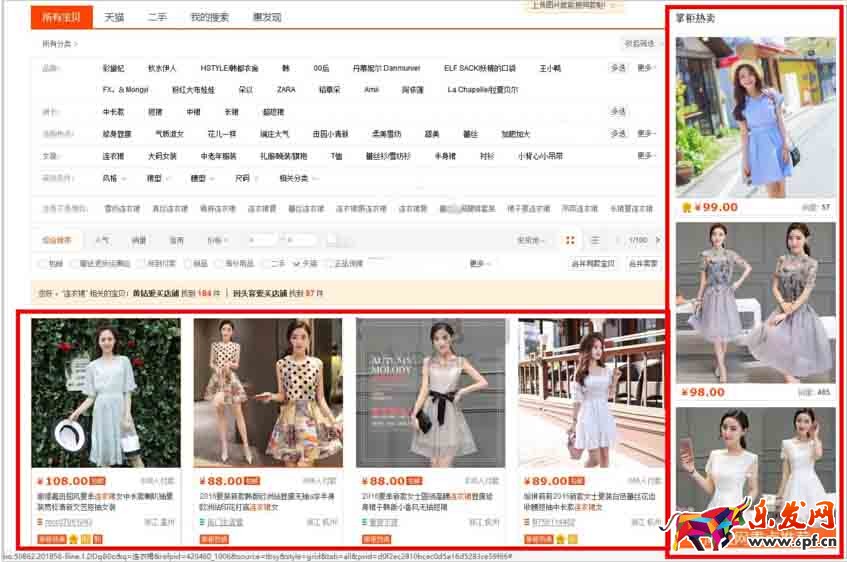Screen dimensions: 847x562
Task: Expand 更多 in the brand row
Action: [x=645, y=68]
